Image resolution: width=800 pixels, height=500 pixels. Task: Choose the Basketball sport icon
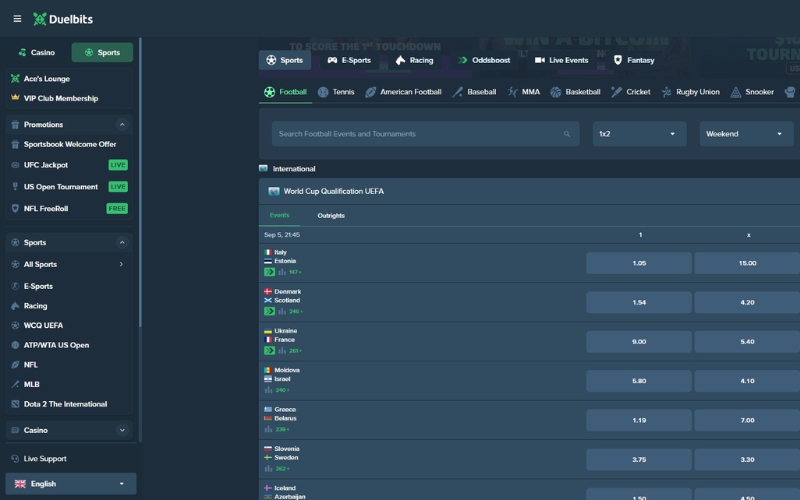[575, 92]
